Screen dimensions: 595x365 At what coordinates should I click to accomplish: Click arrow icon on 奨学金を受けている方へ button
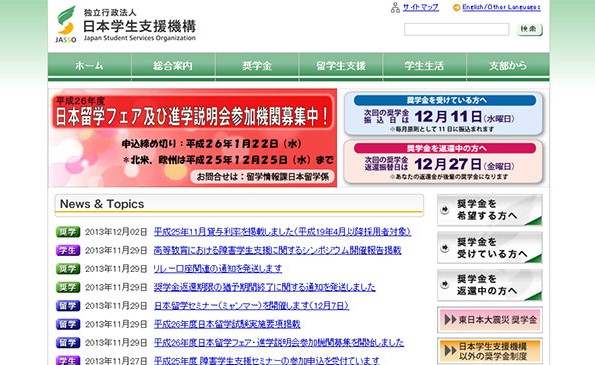click(x=445, y=247)
